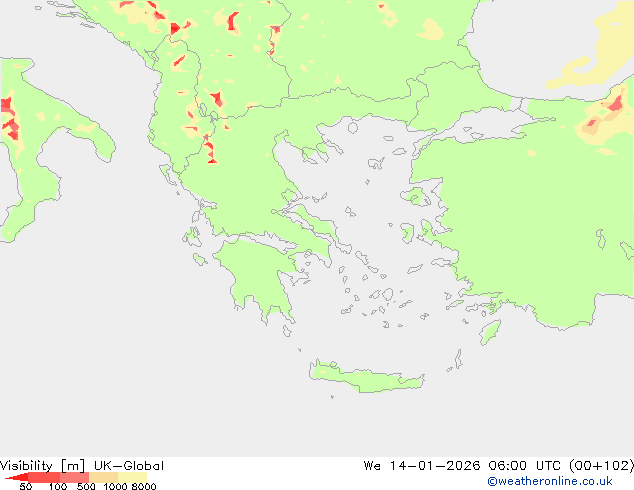This screenshot has height=490, width=634.
Task: Click the legend value '50'
Action: [x=25, y=486]
